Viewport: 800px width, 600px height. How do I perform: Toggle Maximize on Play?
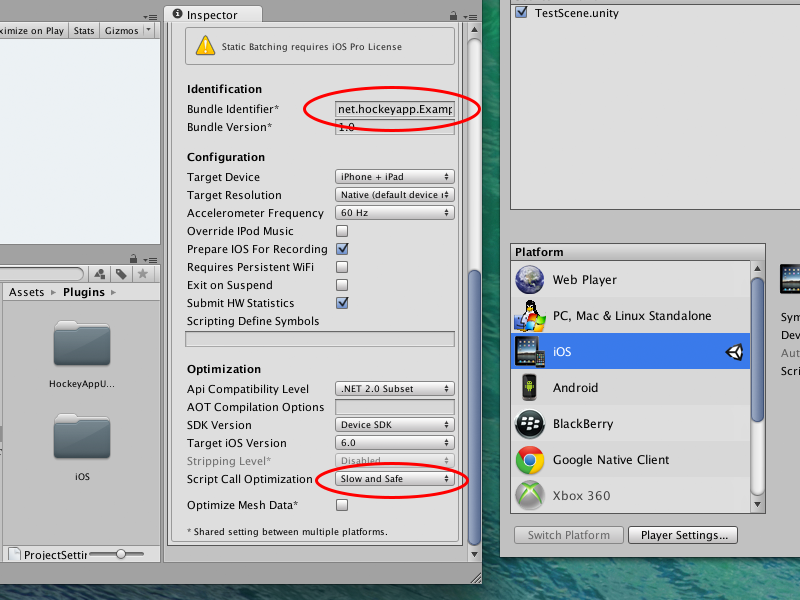(32, 31)
